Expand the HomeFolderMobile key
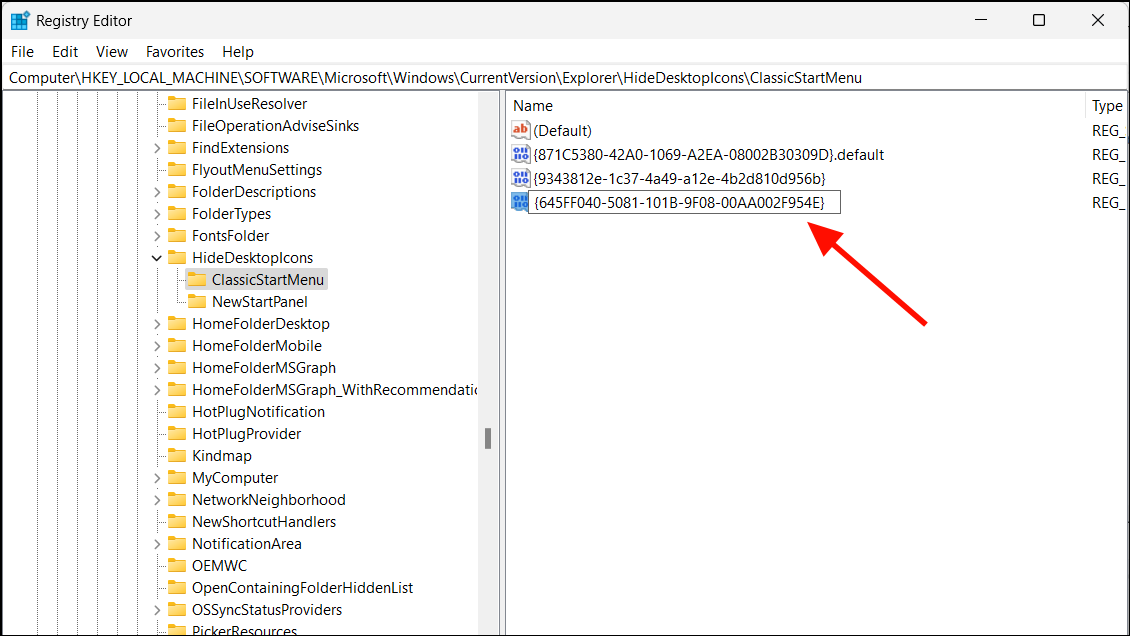This screenshot has width=1130, height=636. 157,346
